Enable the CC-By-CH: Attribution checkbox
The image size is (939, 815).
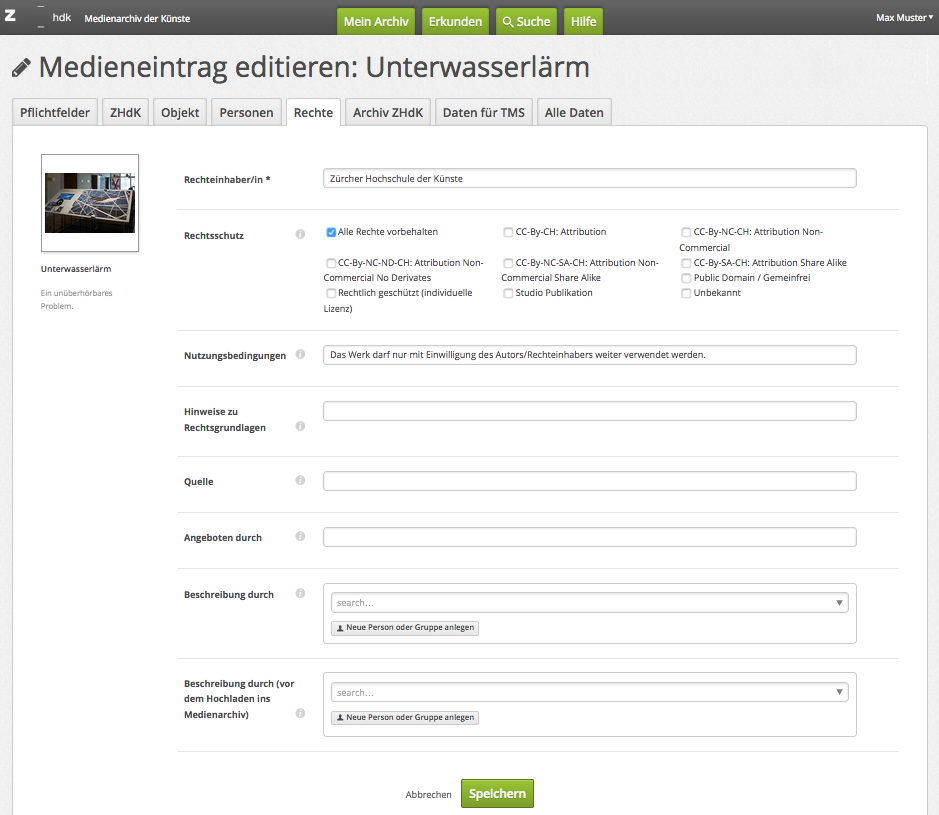tap(509, 232)
